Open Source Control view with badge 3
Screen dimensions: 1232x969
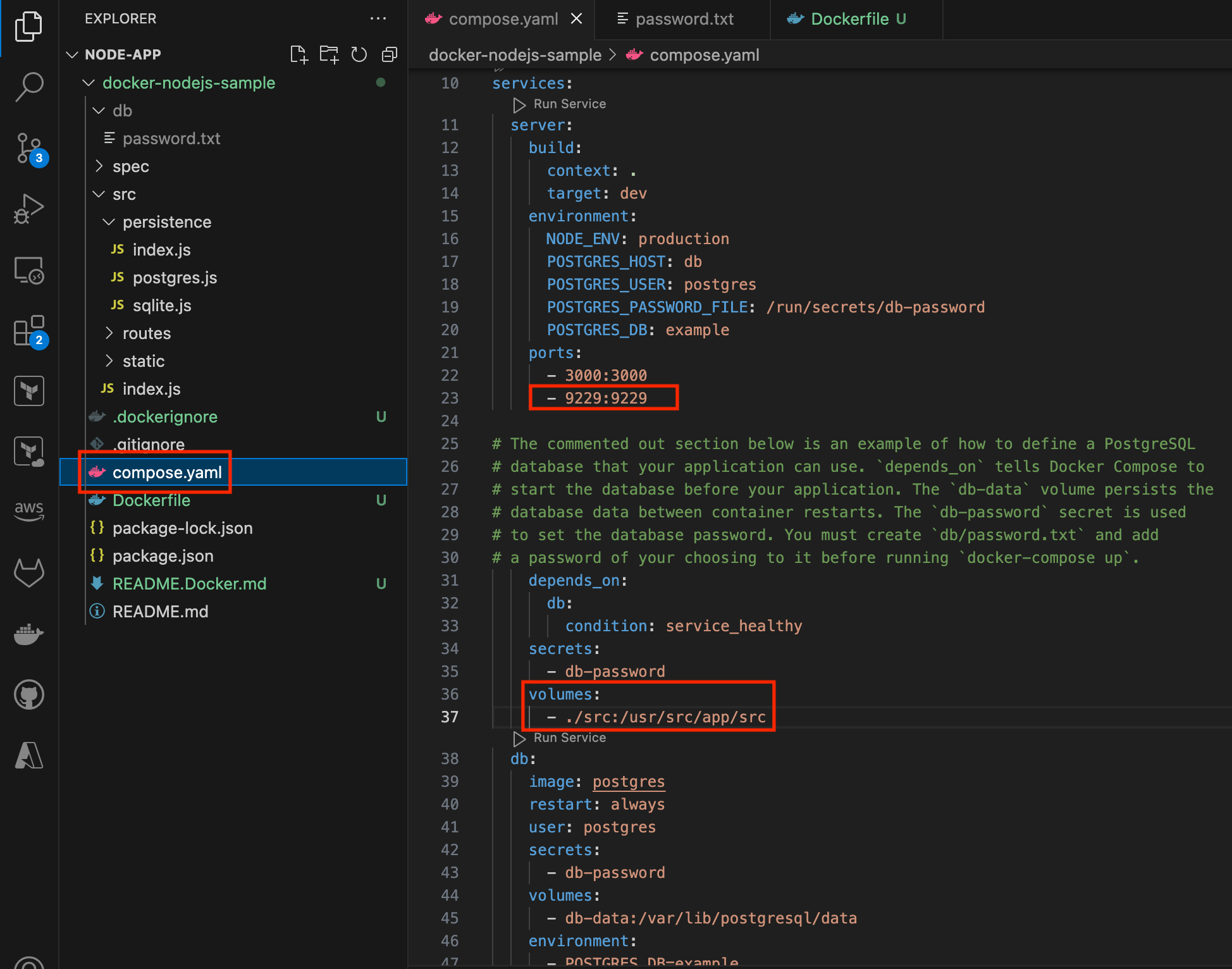point(28,149)
